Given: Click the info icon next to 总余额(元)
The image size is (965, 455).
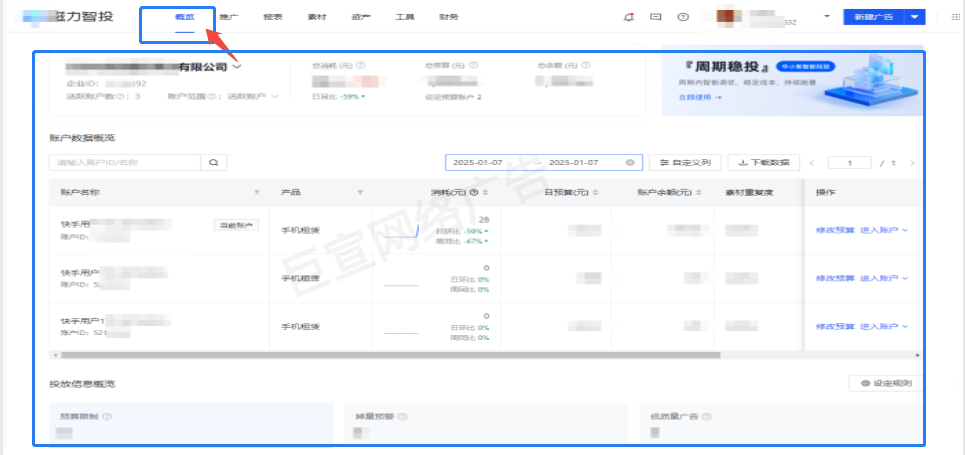Looking at the screenshot, I should (x=587, y=65).
